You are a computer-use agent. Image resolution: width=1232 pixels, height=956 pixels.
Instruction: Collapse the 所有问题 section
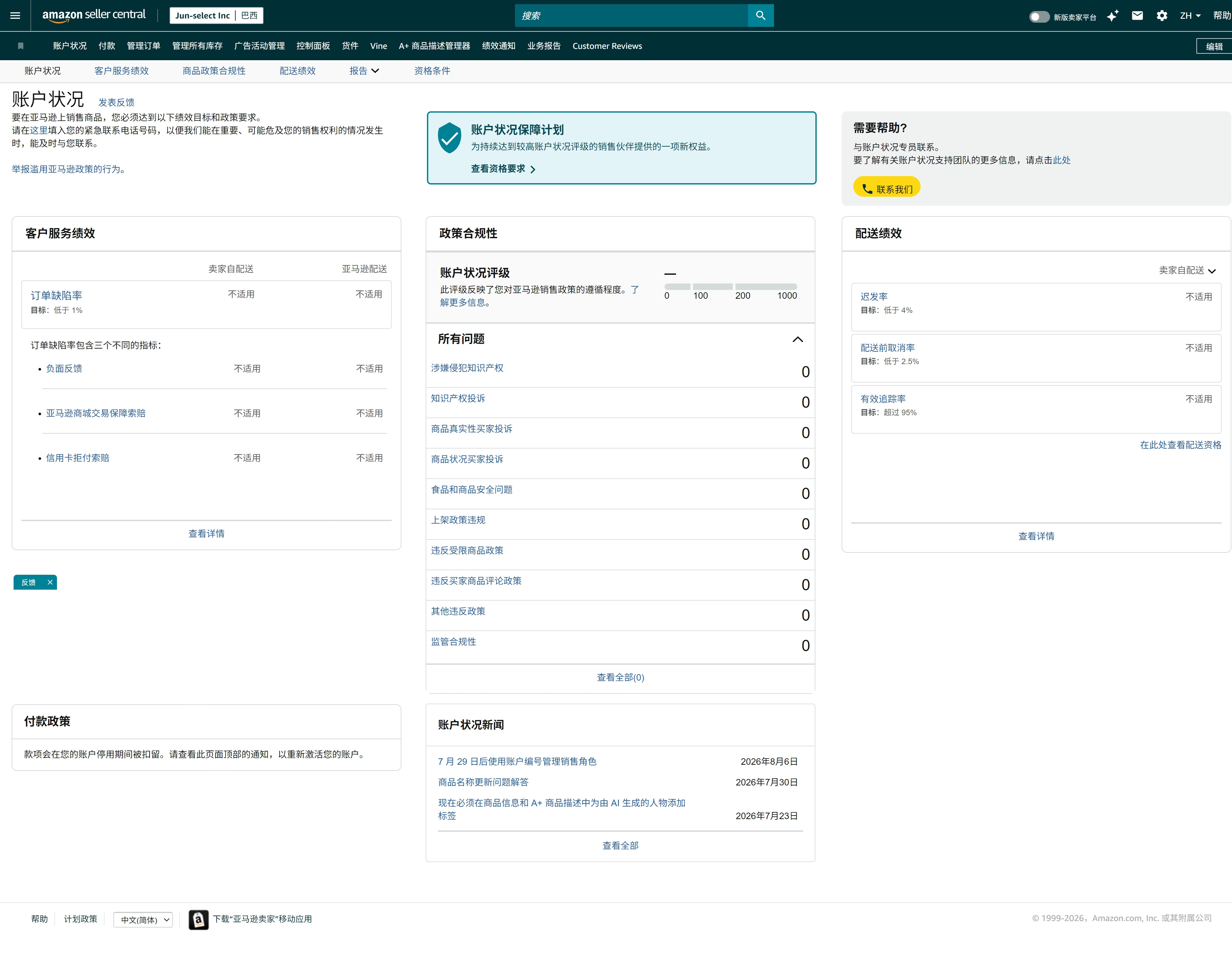tap(798, 339)
